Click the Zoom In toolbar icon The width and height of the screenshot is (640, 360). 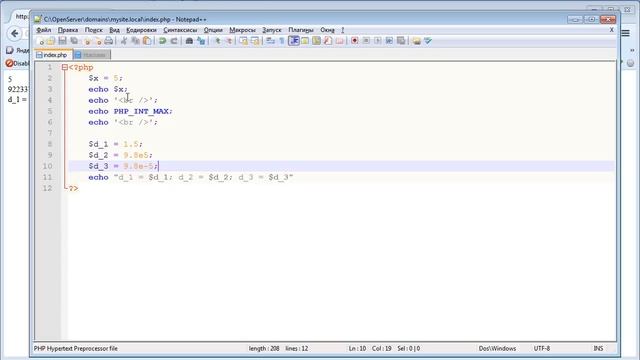pos(217,41)
